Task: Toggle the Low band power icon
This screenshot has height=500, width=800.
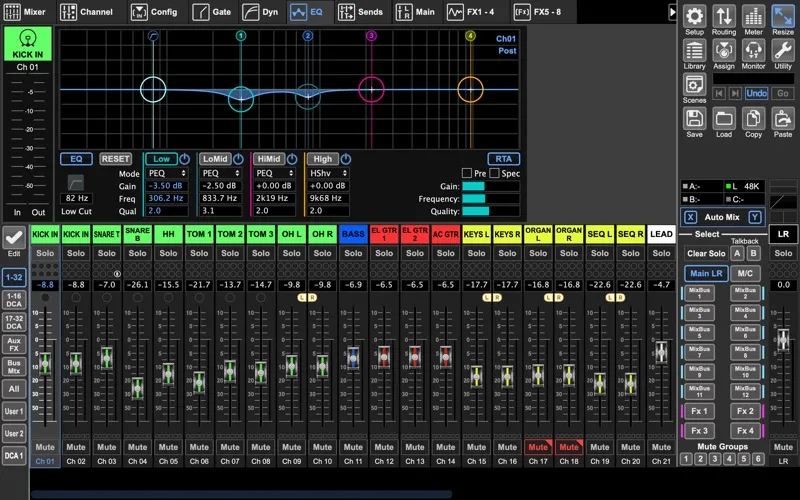Action: pyautogui.click(x=184, y=159)
